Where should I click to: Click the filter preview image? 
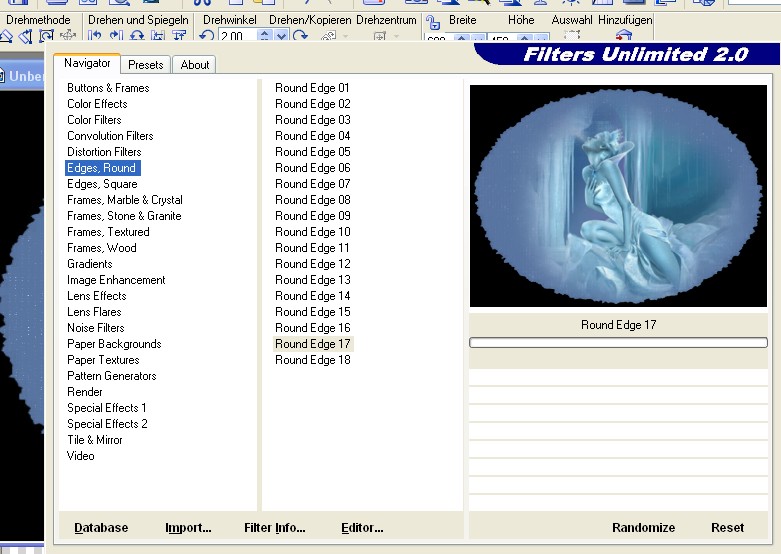click(x=618, y=196)
